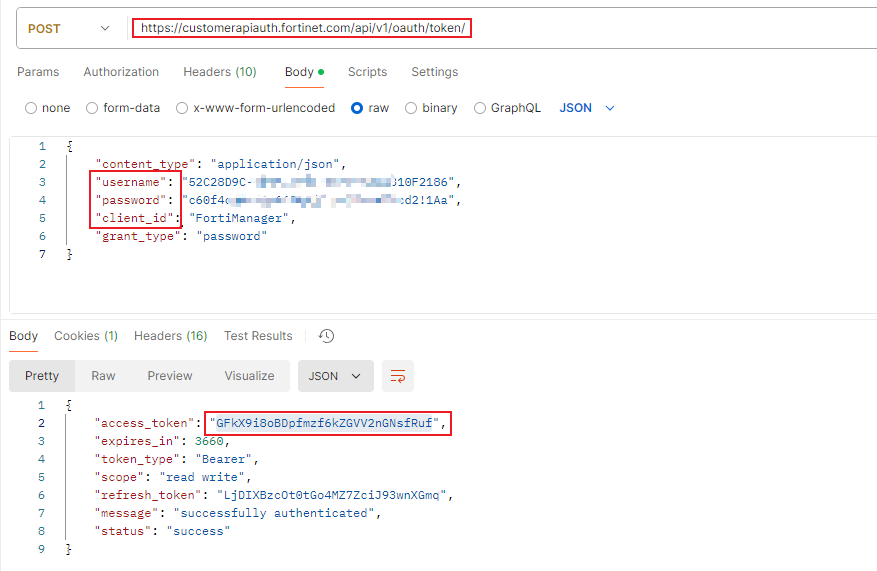Image resolution: width=877 pixels, height=571 pixels.
Task: Click the "access_token" key in response
Action: point(144,423)
